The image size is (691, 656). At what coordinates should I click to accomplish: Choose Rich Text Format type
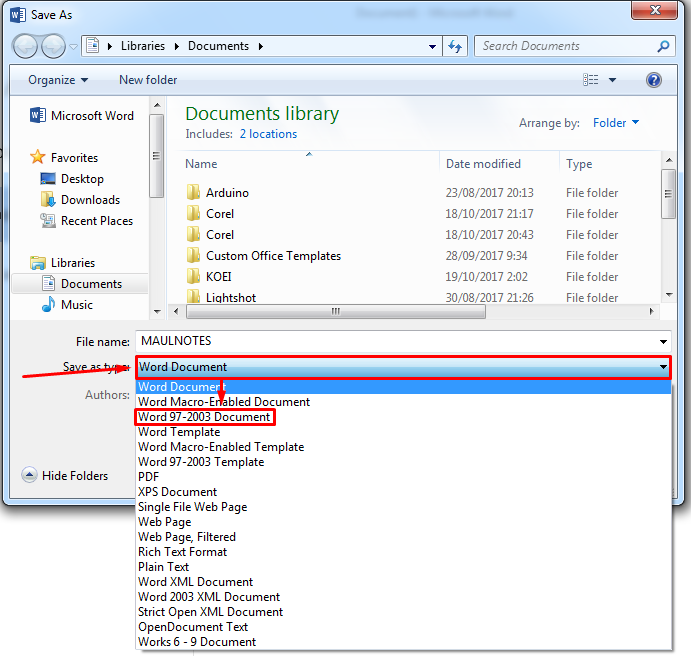(x=404, y=552)
